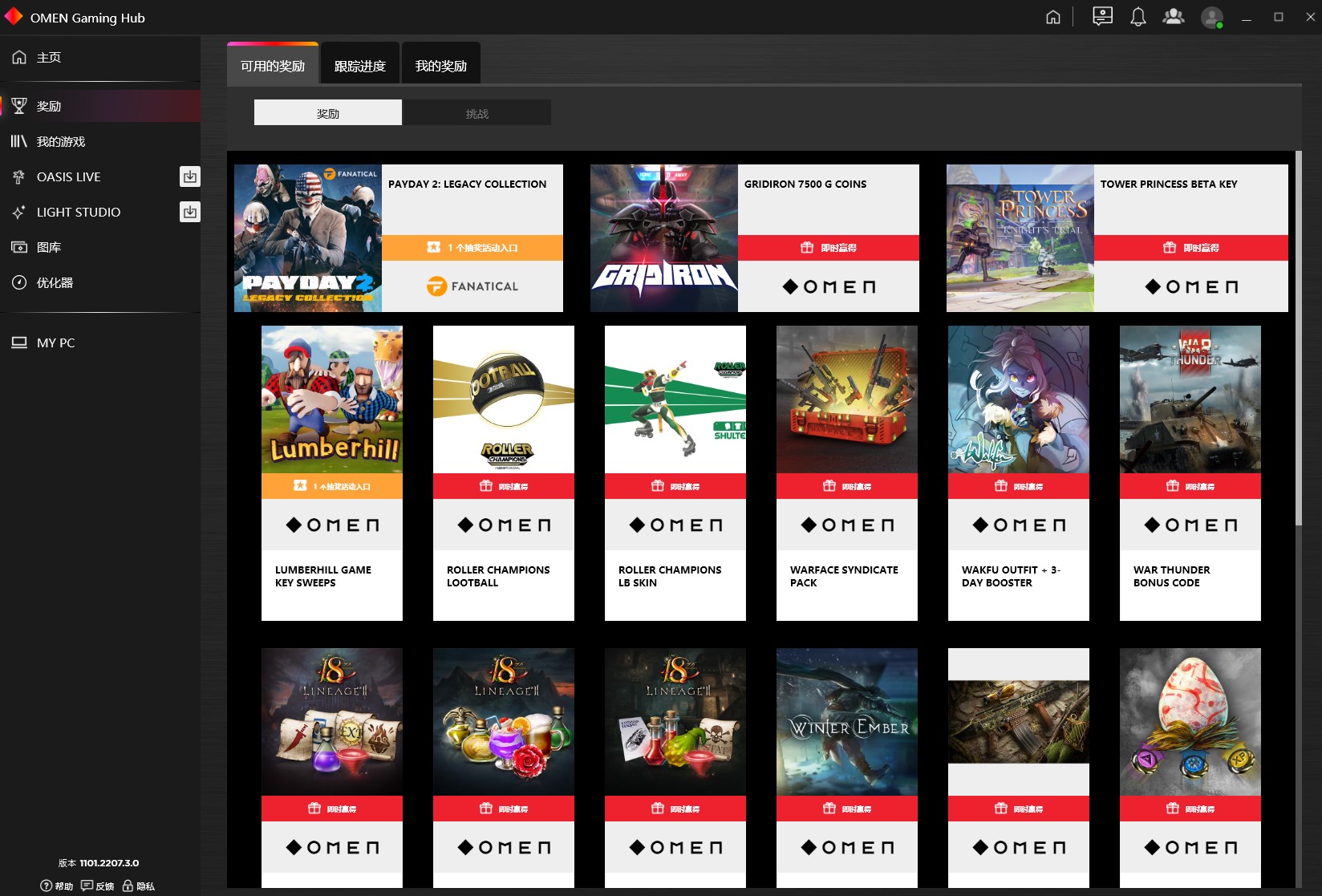Open the dragon egg reward artwork
The height and width of the screenshot is (896, 1322).
pyautogui.click(x=1190, y=722)
